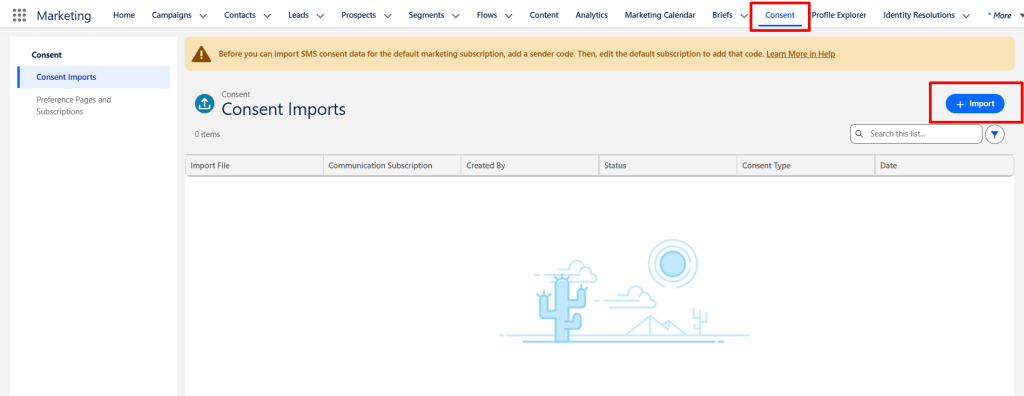Open the Prospects tab
This screenshot has height=396, width=1024.
[x=359, y=15]
